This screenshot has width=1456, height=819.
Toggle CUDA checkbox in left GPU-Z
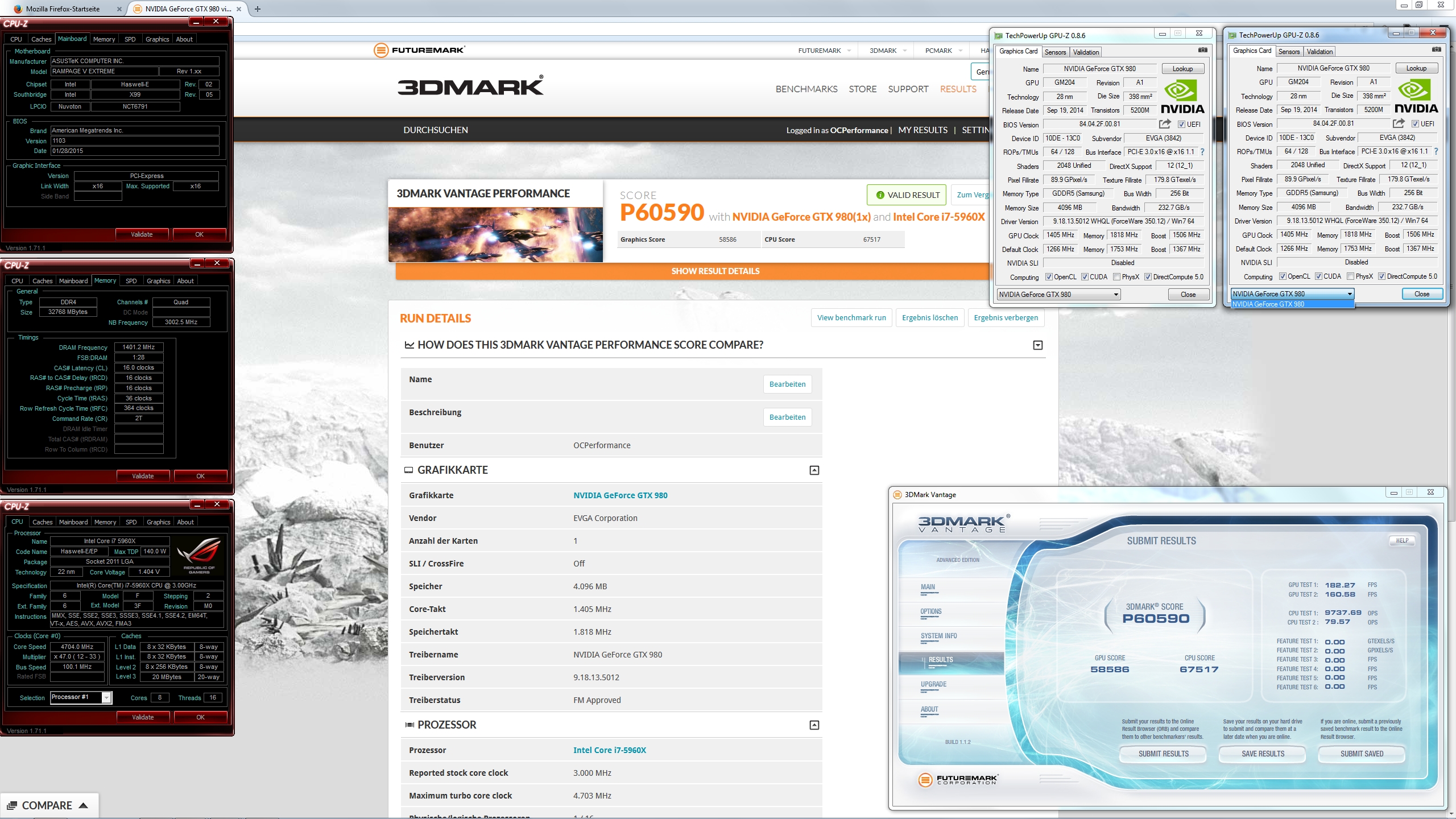coord(1085,277)
